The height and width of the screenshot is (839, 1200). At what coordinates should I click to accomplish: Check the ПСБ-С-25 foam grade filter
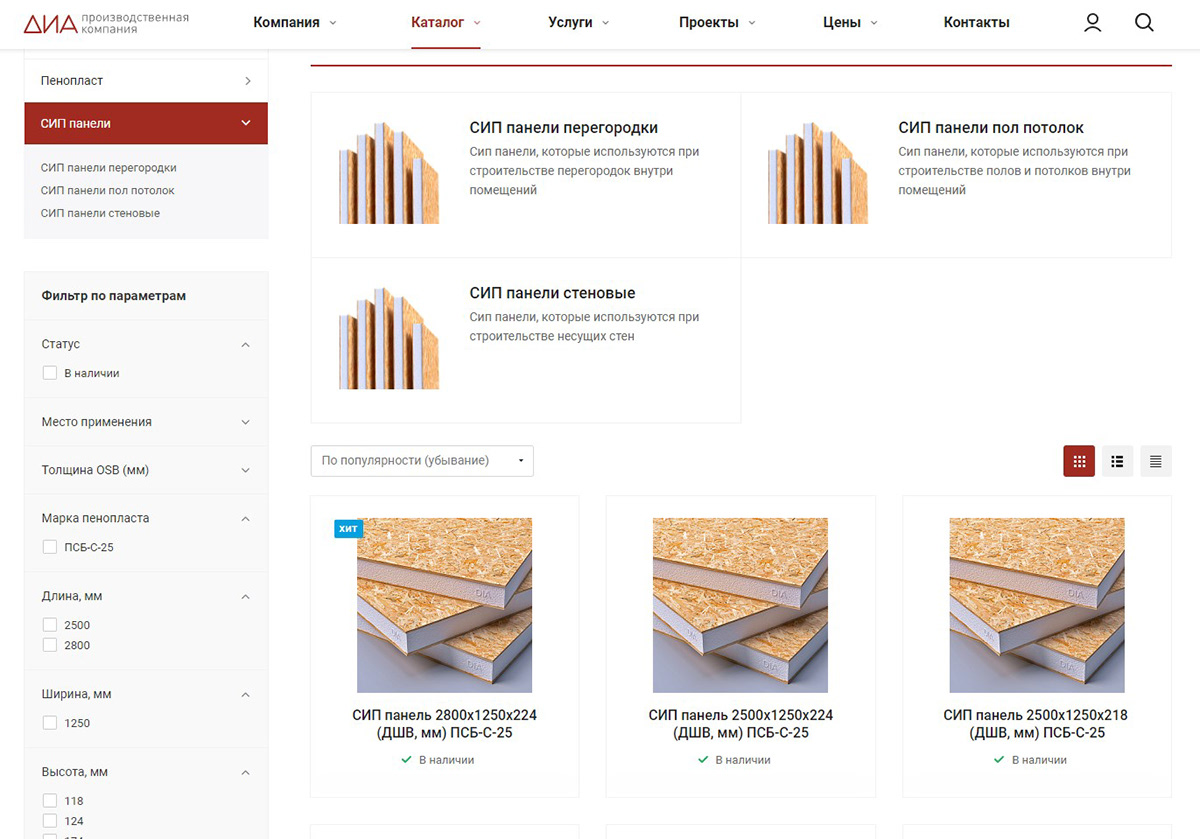(50, 547)
